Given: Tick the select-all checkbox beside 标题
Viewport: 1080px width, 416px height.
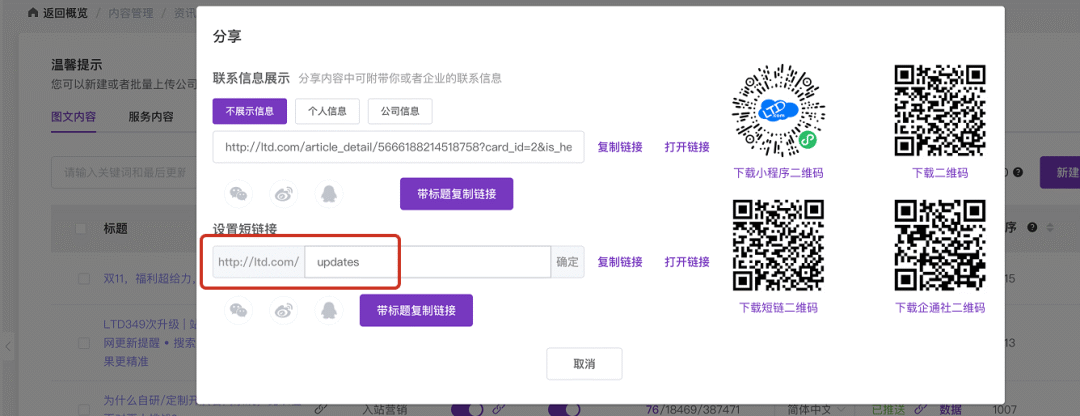Looking at the screenshot, I should (81, 228).
